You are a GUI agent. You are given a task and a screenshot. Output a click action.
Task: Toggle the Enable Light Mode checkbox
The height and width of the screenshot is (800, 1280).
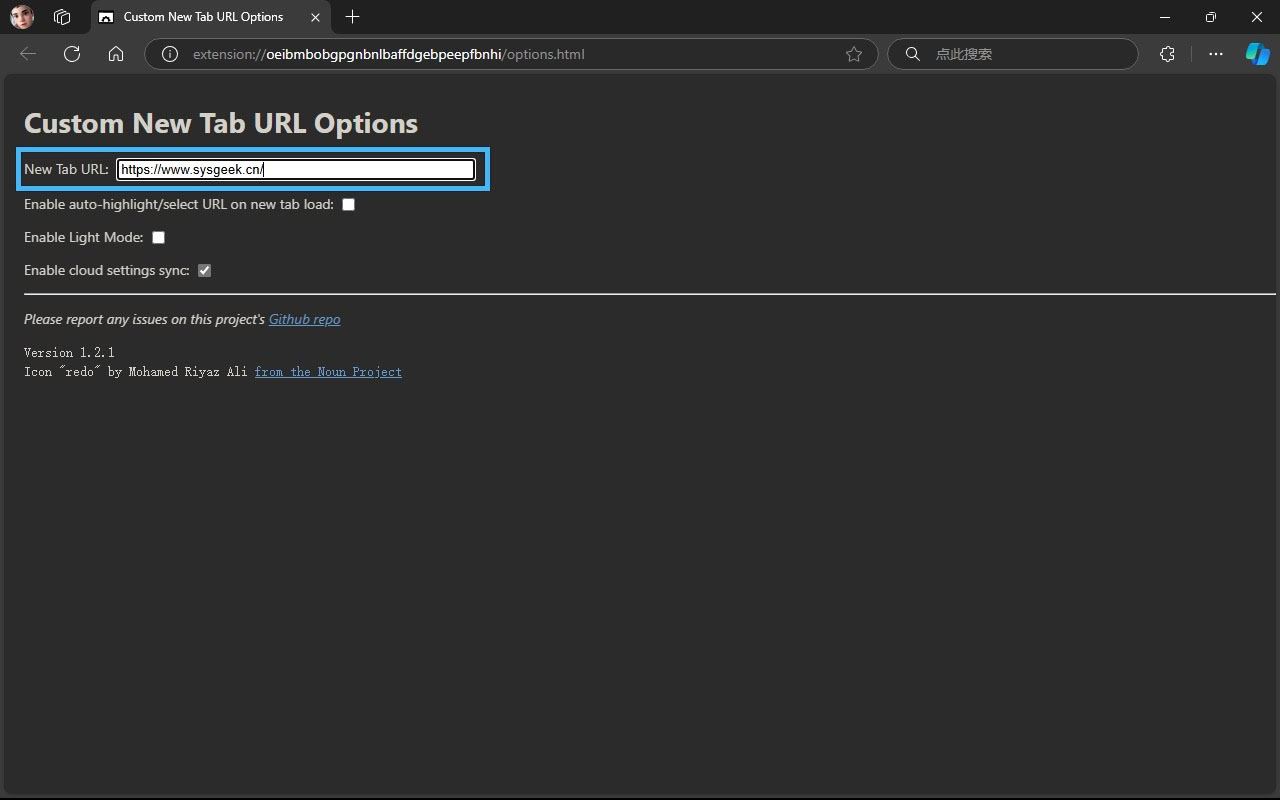(x=158, y=237)
